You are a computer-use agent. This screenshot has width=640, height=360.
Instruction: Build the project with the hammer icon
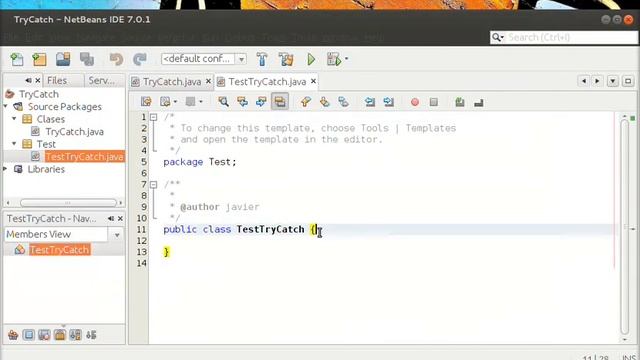tap(262, 60)
